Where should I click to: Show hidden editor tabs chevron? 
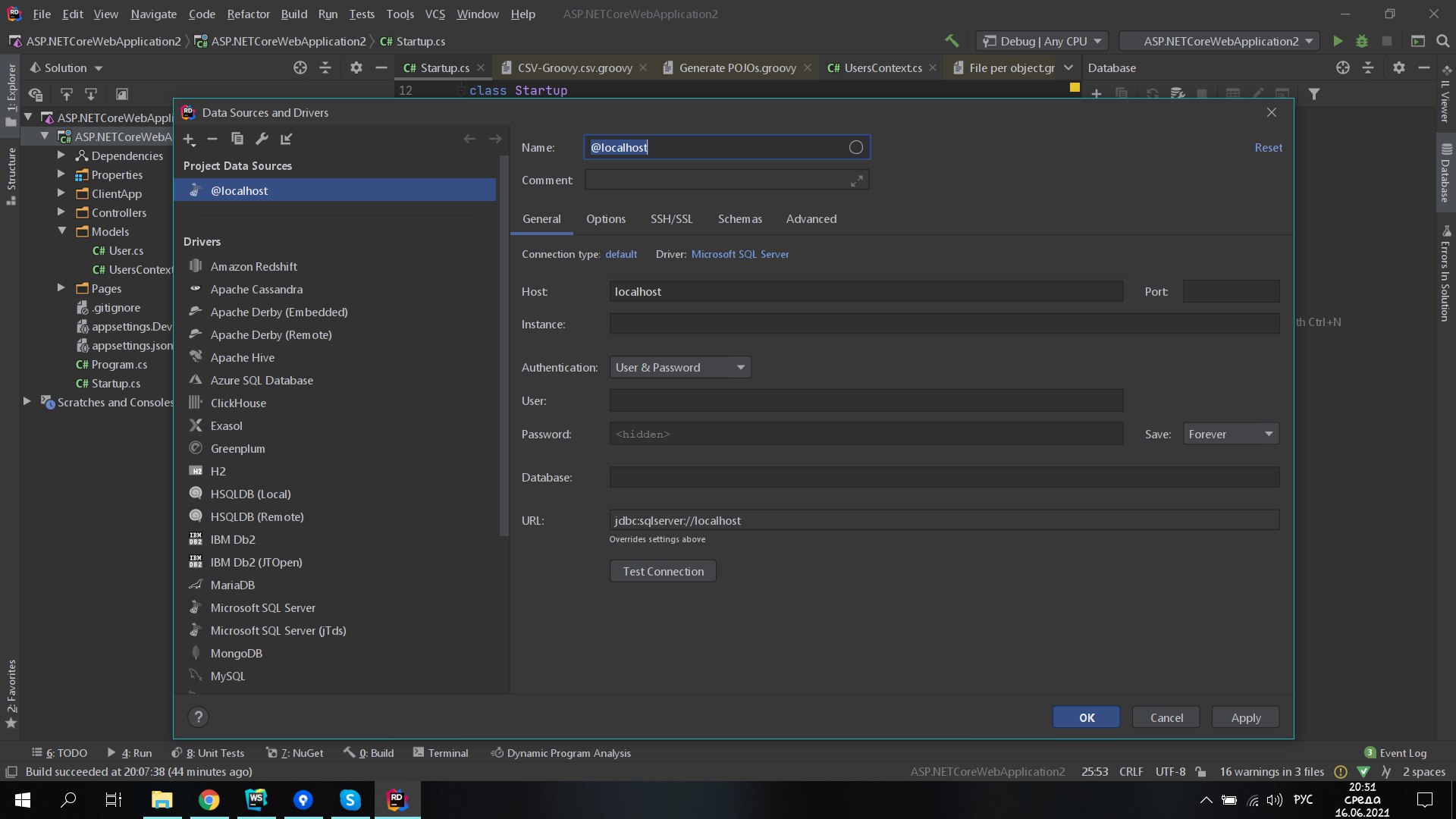[1068, 67]
